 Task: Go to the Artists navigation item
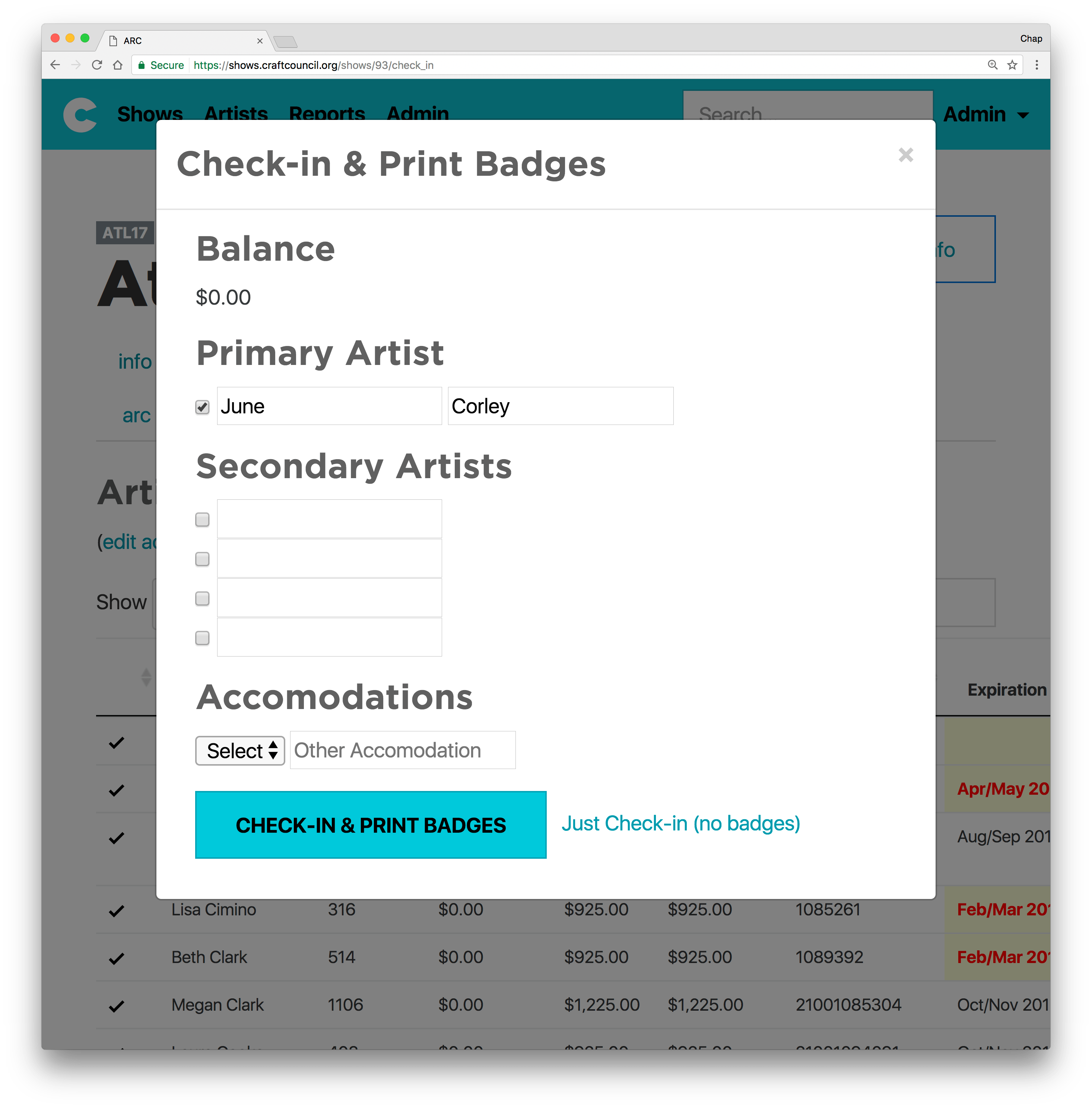pos(236,114)
